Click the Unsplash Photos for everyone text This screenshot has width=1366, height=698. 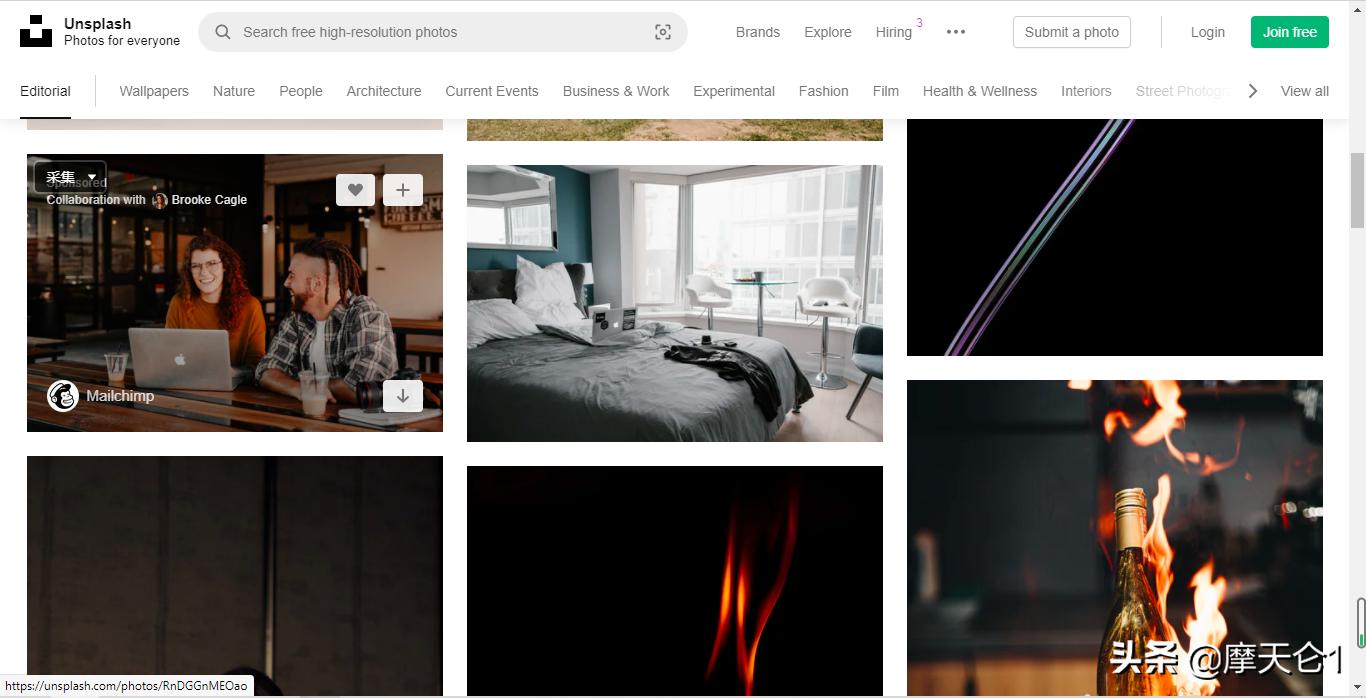coord(122,32)
